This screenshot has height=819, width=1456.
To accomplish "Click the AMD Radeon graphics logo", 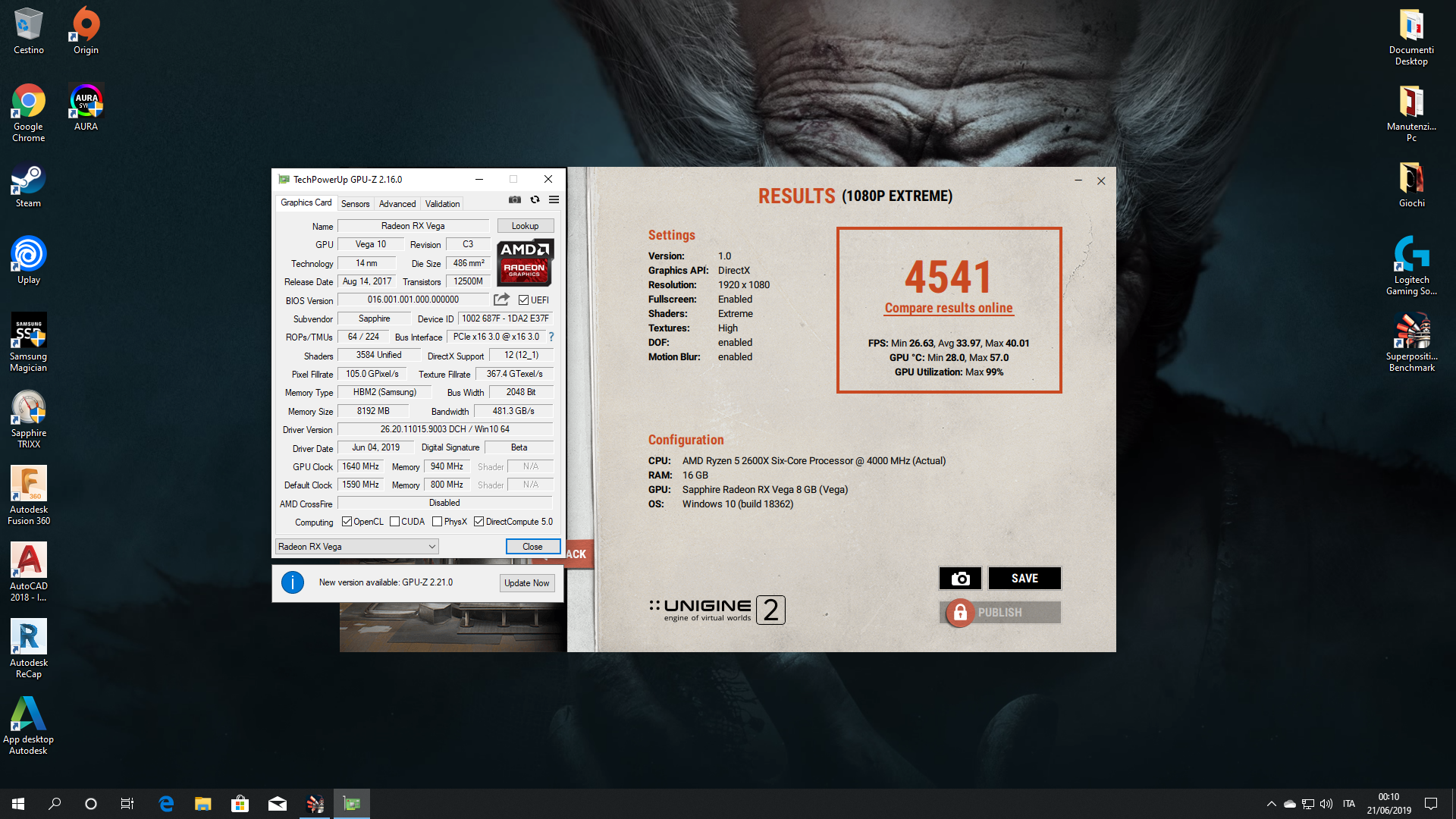I will [525, 262].
